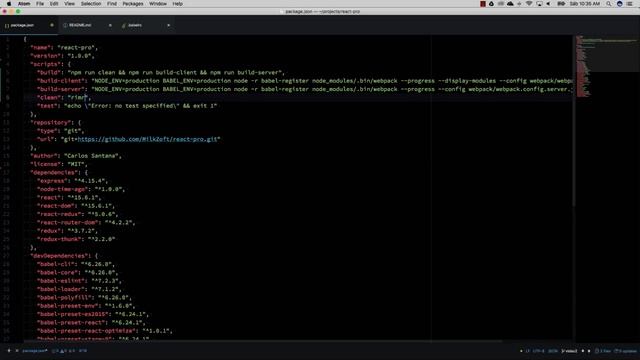Click the "babel-preset-env" dependency line

pos(86,306)
